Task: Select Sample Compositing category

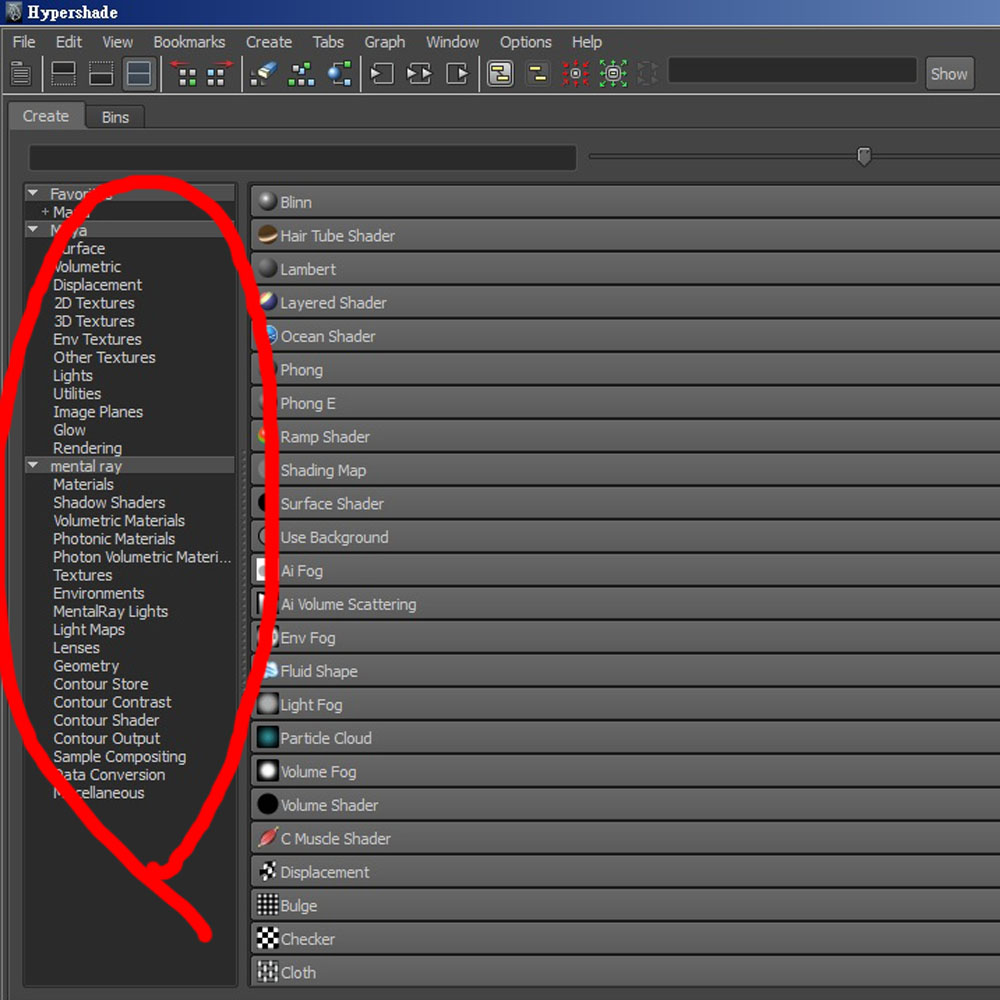Action: pyautogui.click(x=119, y=757)
